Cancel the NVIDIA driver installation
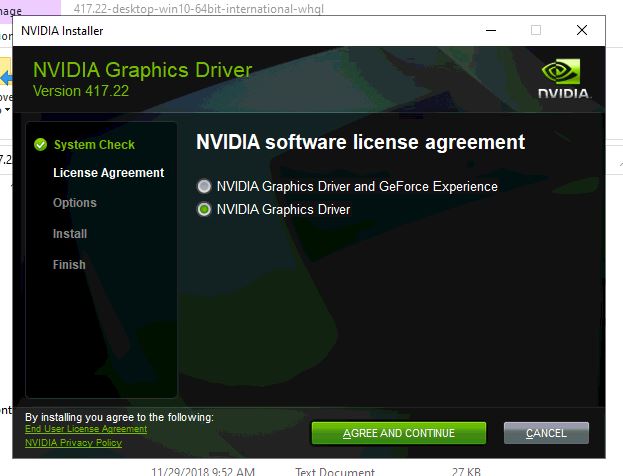The image size is (623, 476). click(x=546, y=433)
